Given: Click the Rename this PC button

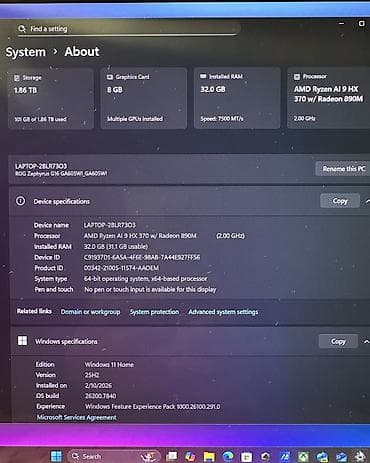Looking at the screenshot, I should coord(343,169).
